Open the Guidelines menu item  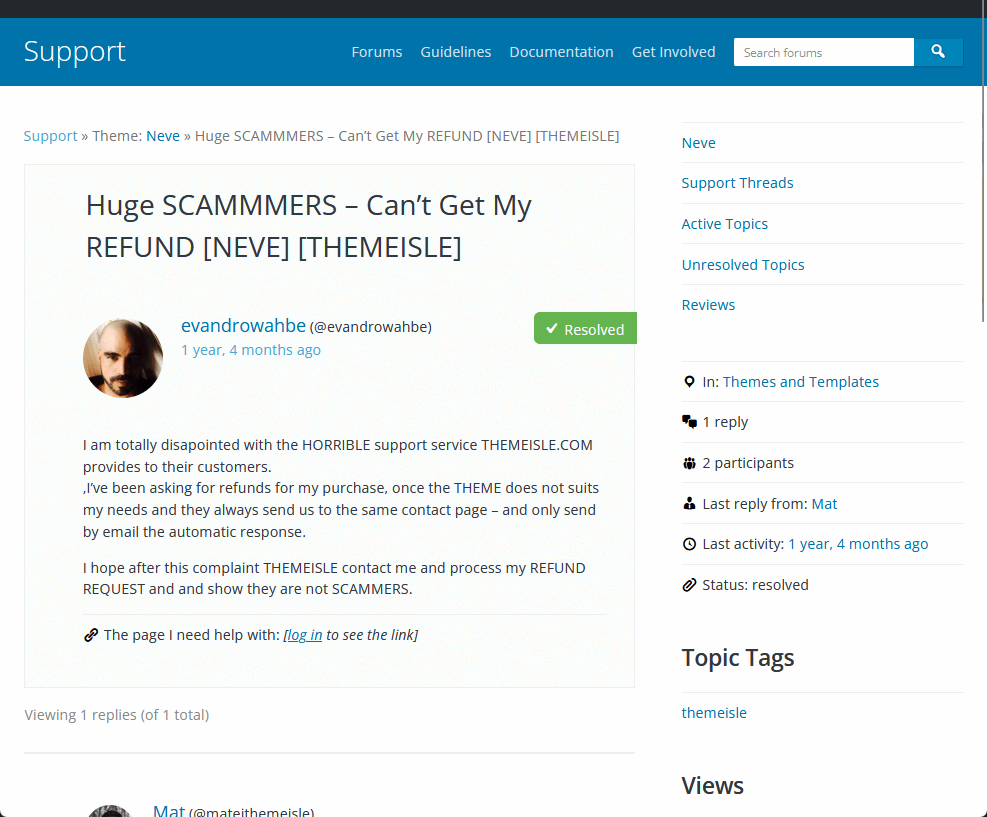point(456,52)
